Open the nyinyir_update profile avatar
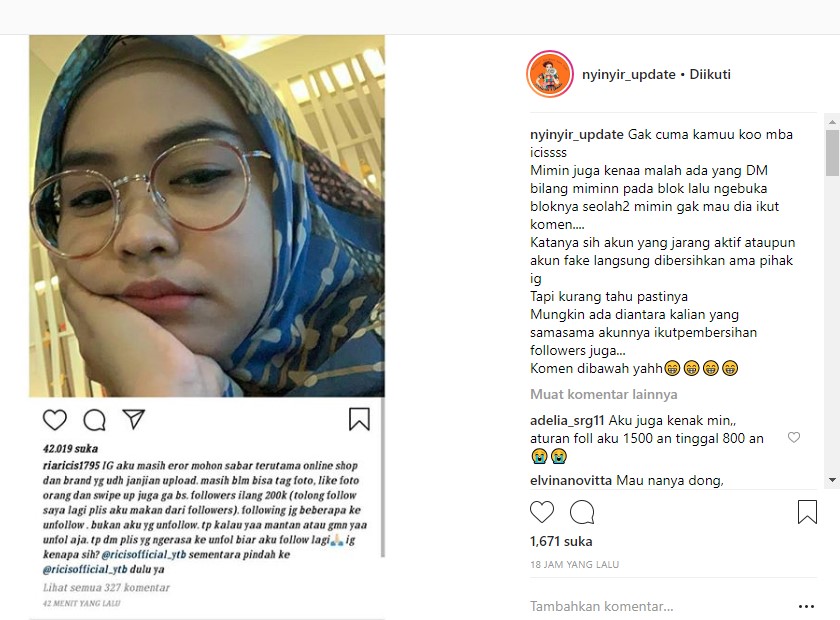Image resolution: width=840 pixels, height=620 pixels. click(x=550, y=74)
